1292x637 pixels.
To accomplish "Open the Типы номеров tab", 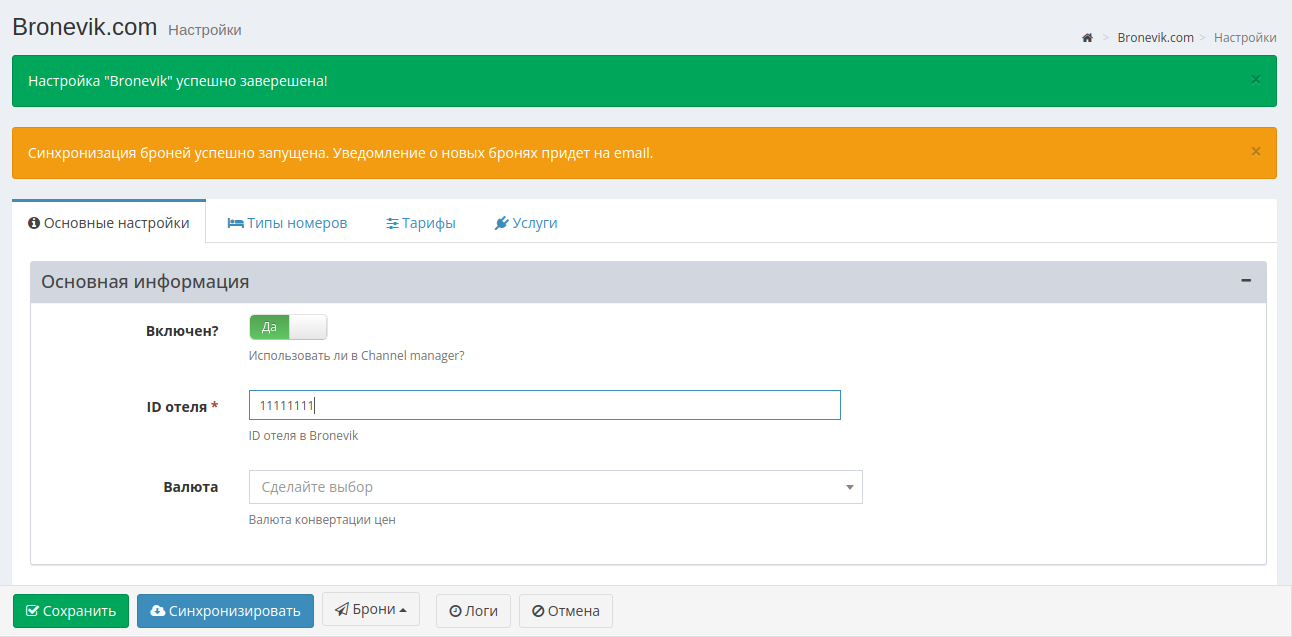I will point(287,223).
